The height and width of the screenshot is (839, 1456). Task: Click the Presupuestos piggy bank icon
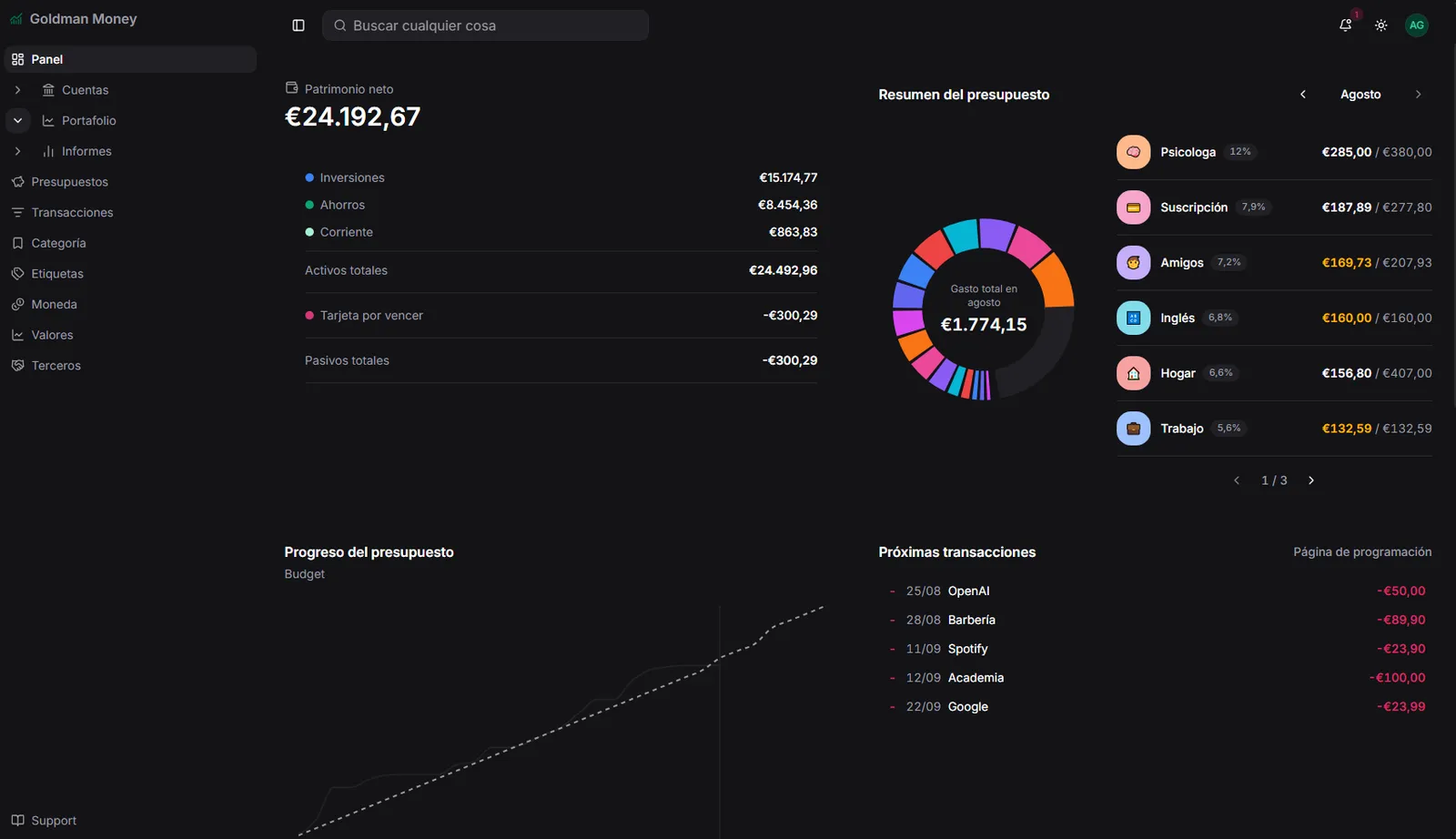tap(17, 182)
